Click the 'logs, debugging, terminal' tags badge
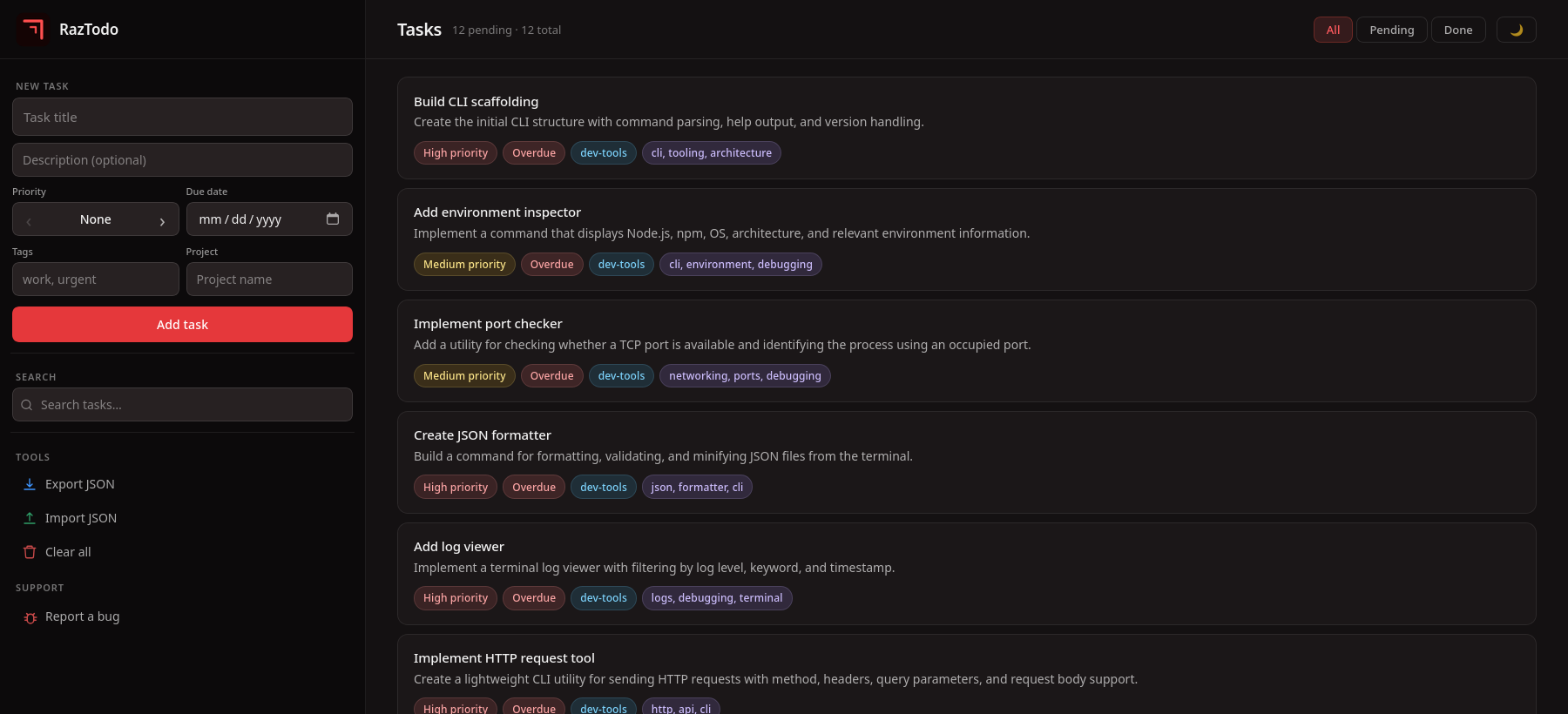Image resolution: width=1568 pixels, height=714 pixels. tap(717, 597)
